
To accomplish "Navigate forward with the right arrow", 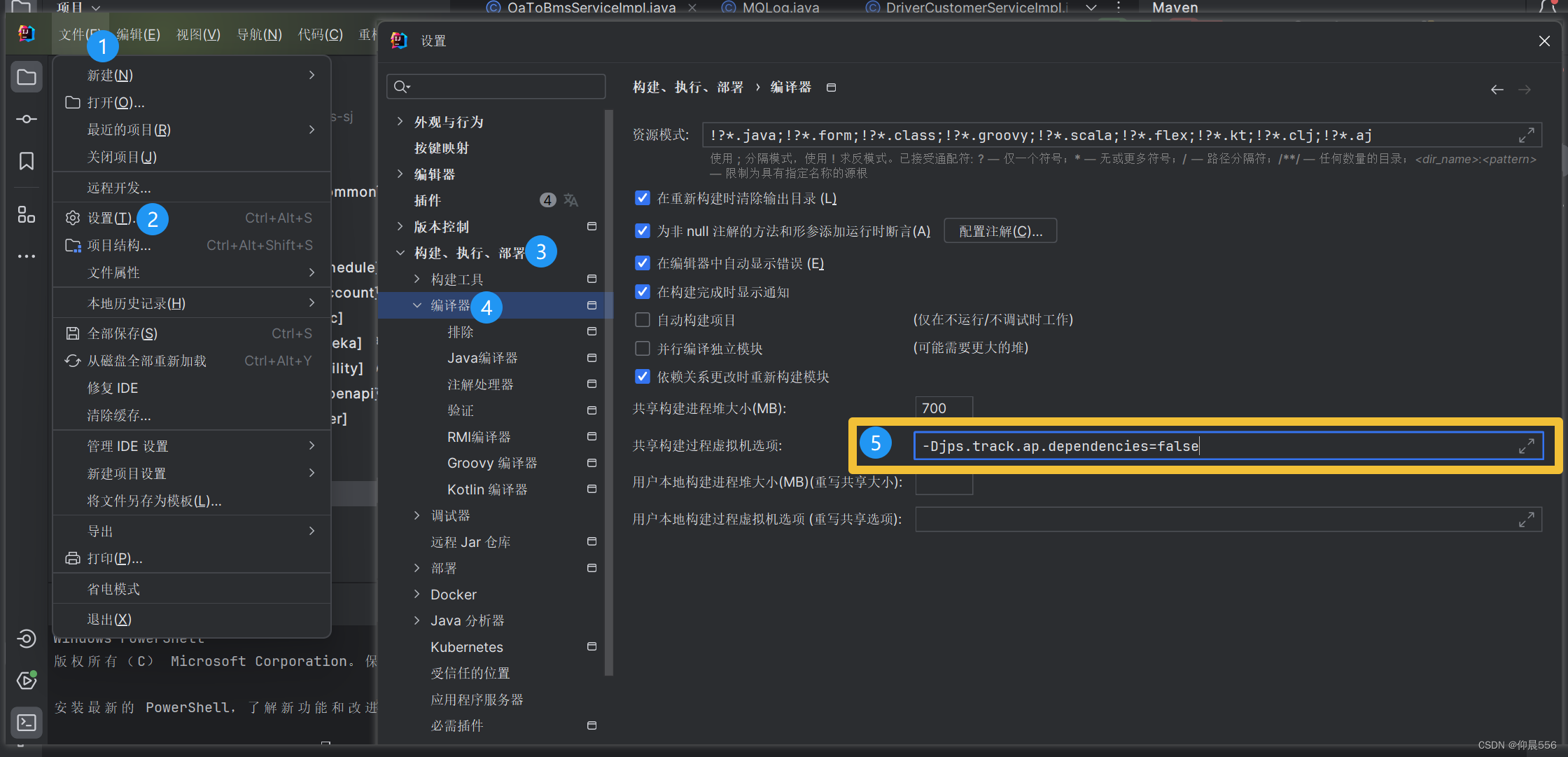I will point(1525,90).
